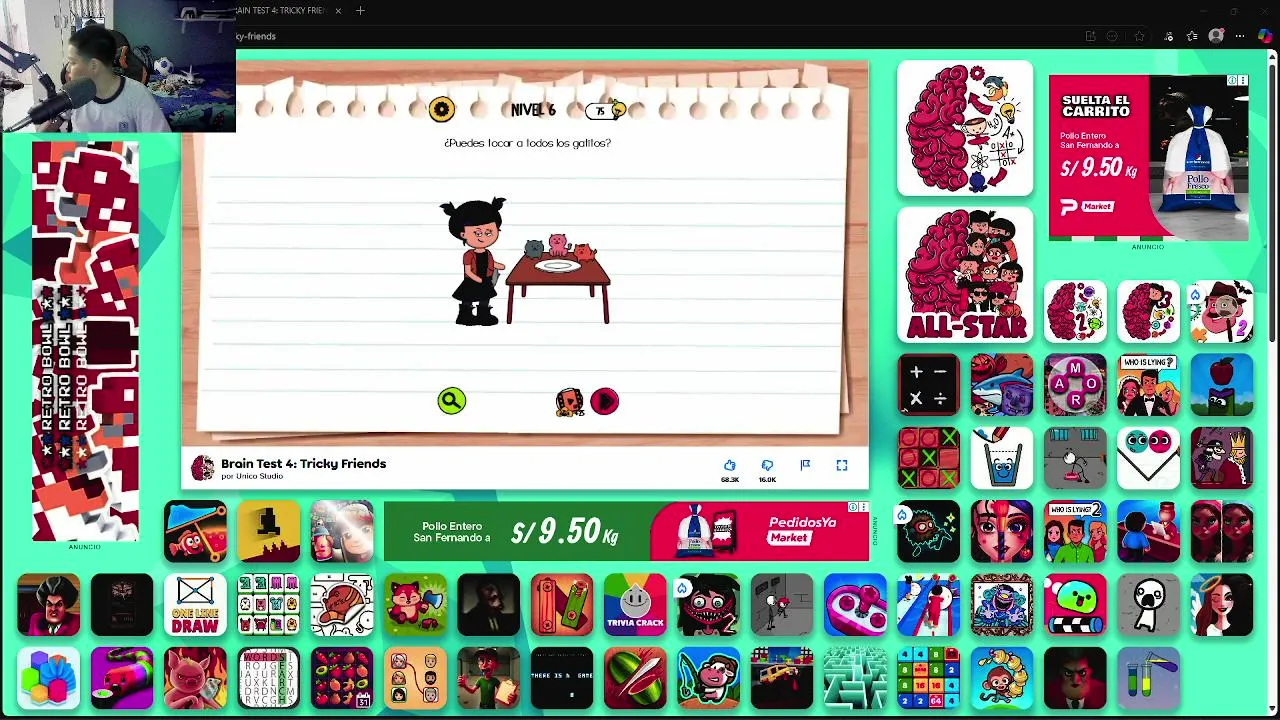The image size is (1280, 720).
Task: Open the thief with crown game thumbnail
Action: point(1222,458)
